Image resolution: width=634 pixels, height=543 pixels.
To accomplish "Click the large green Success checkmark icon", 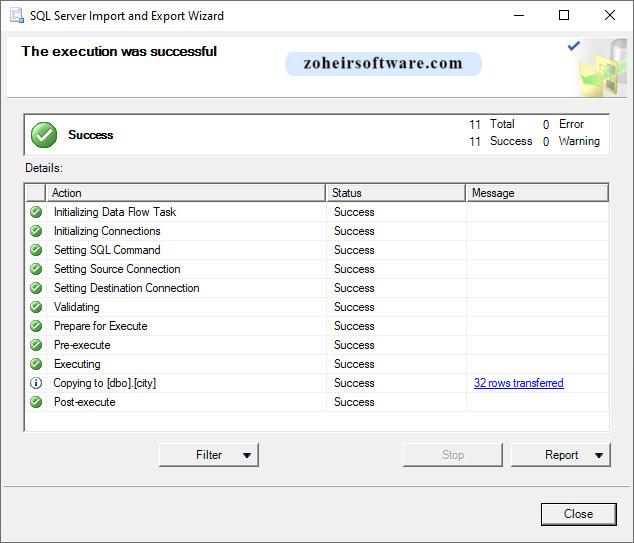I will click(44, 135).
